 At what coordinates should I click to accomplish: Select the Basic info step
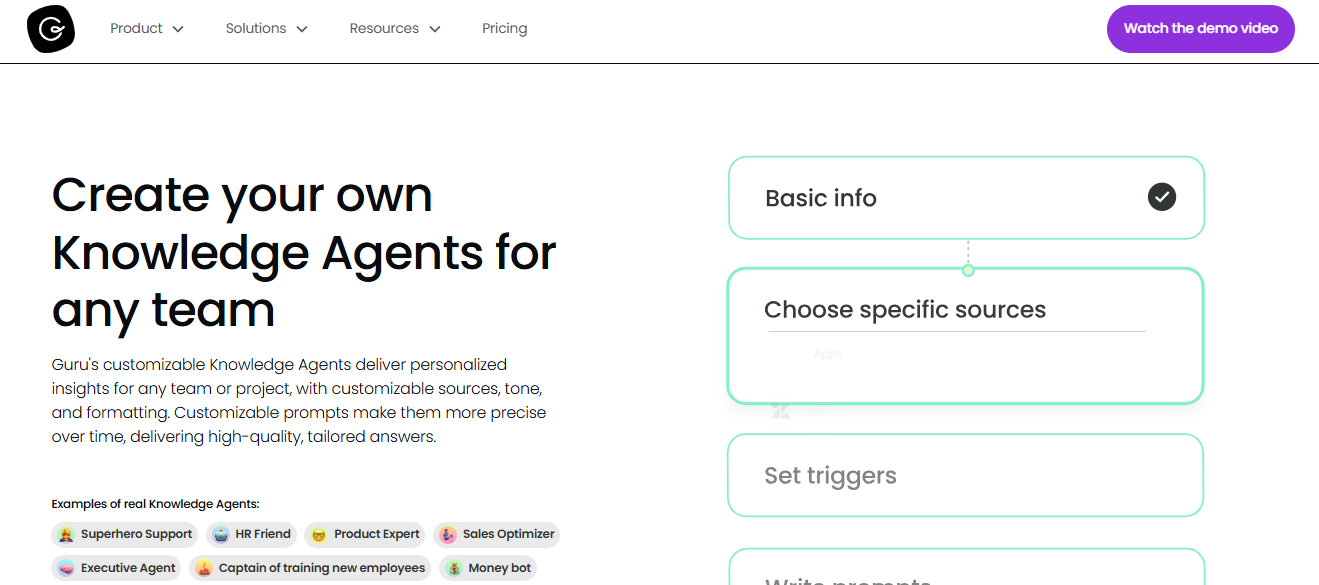pyautogui.click(x=966, y=198)
